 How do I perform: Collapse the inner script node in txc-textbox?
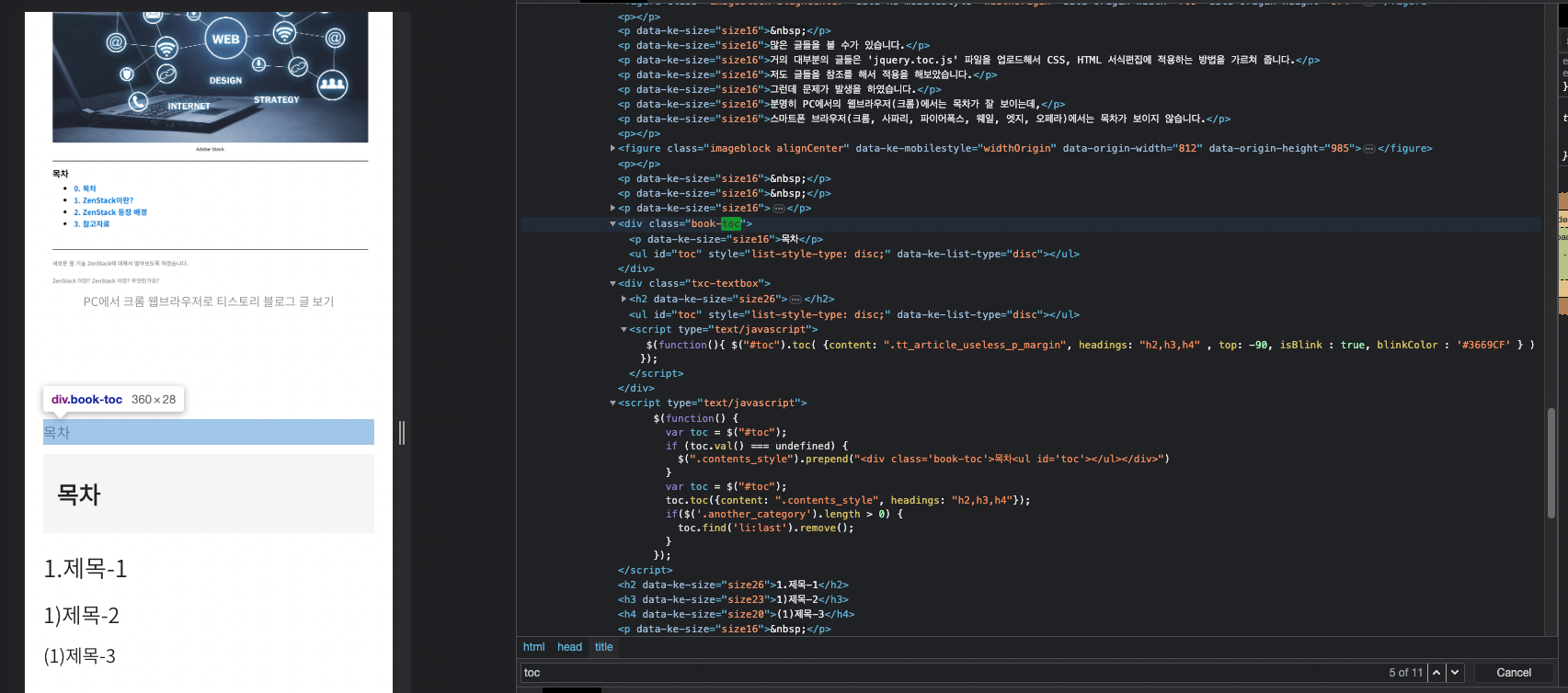[x=624, y=329]
